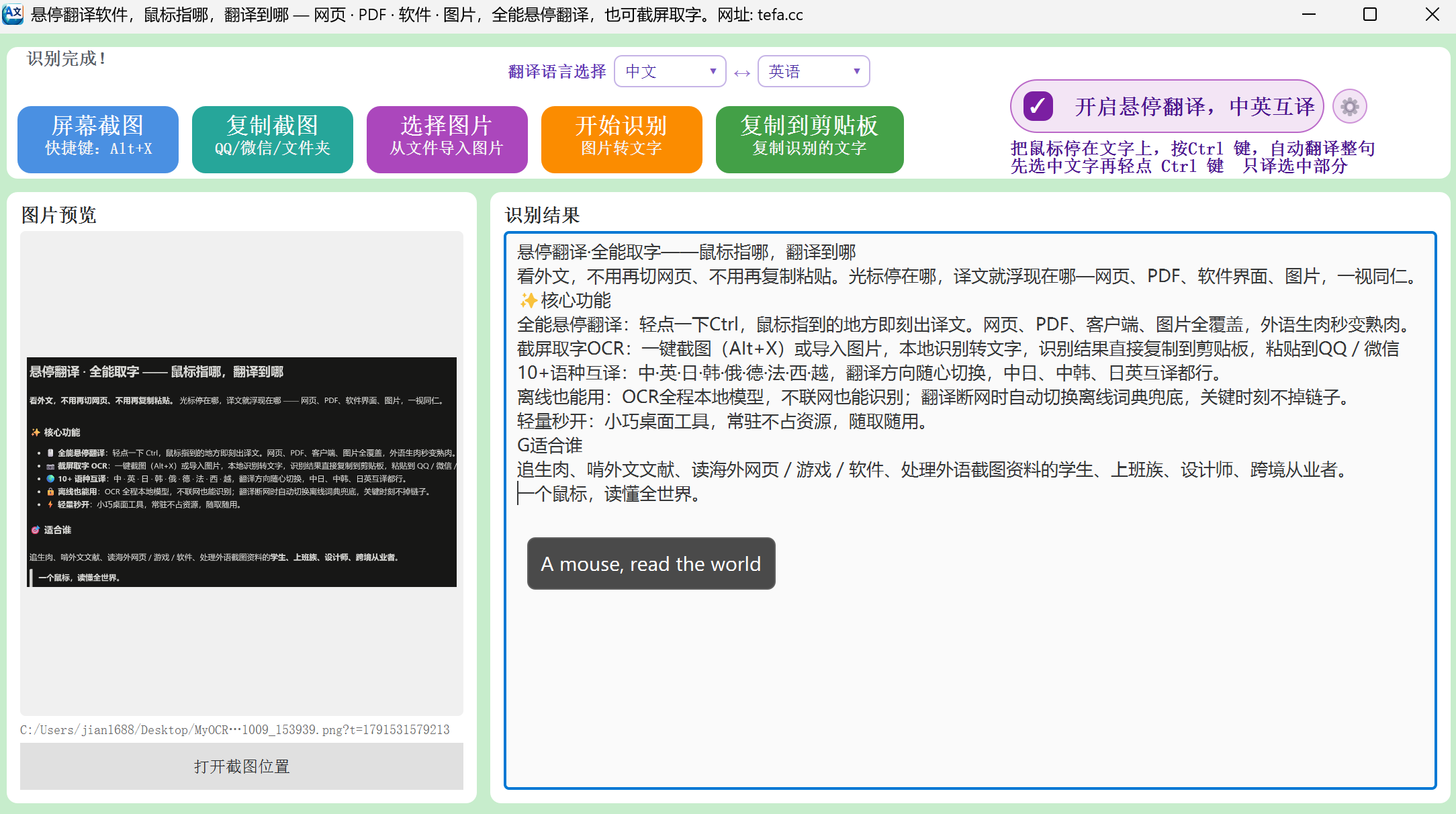
Task: Toggle the hover translation checkbox
Action: tap(1038, 106)
